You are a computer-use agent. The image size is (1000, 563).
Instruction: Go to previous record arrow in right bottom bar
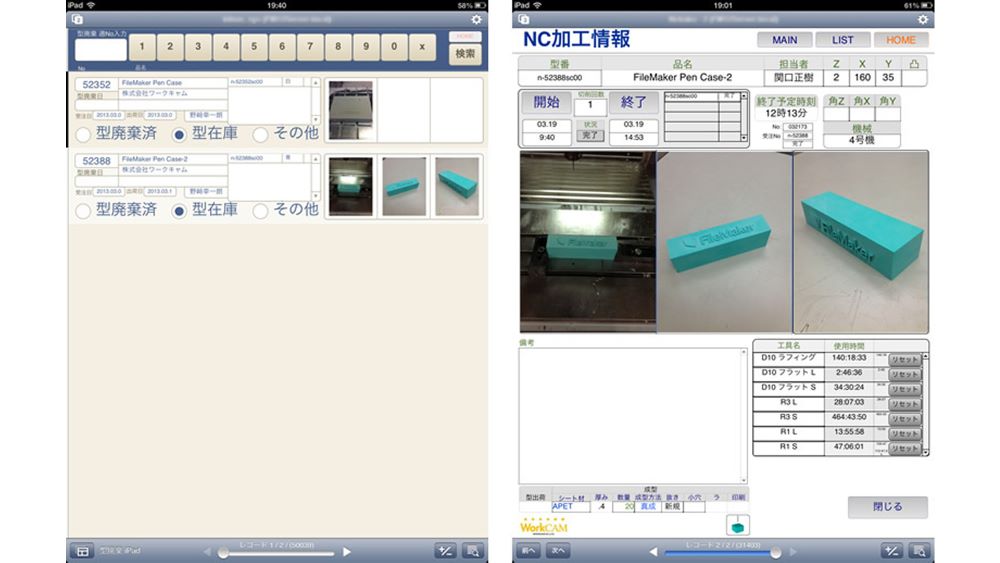tap(653, 552)
